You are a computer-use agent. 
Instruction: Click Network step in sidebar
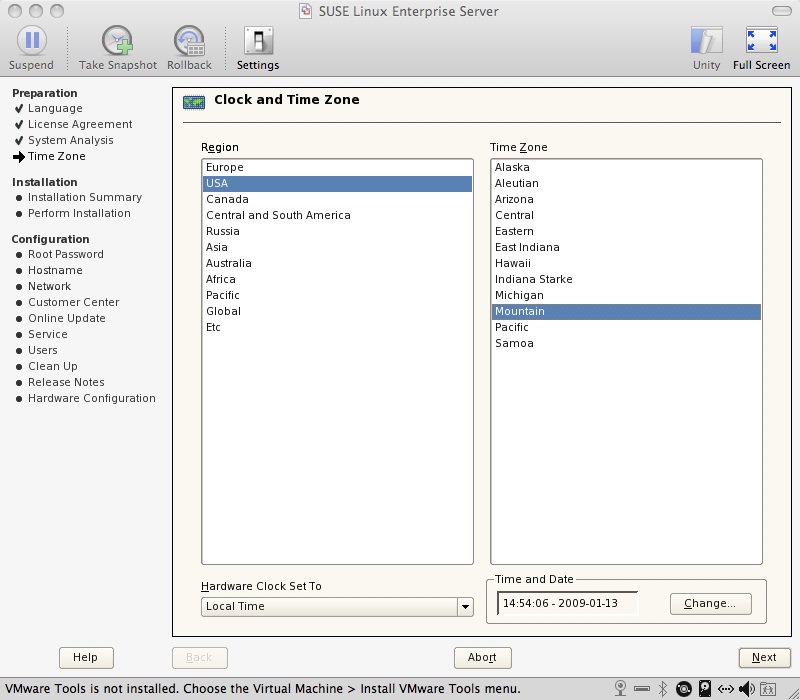49,286
